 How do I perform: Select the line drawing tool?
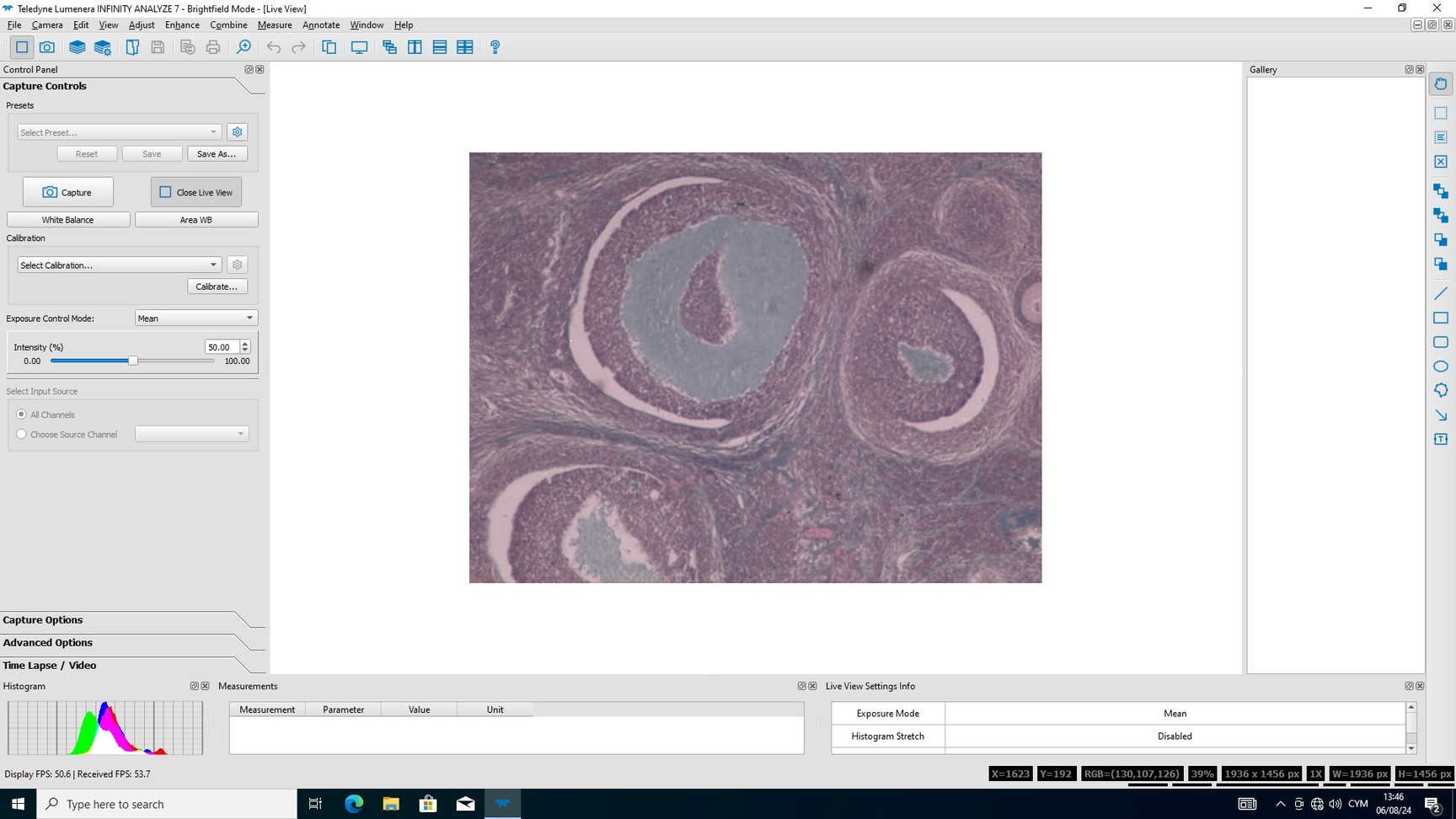pos(1441,293)
